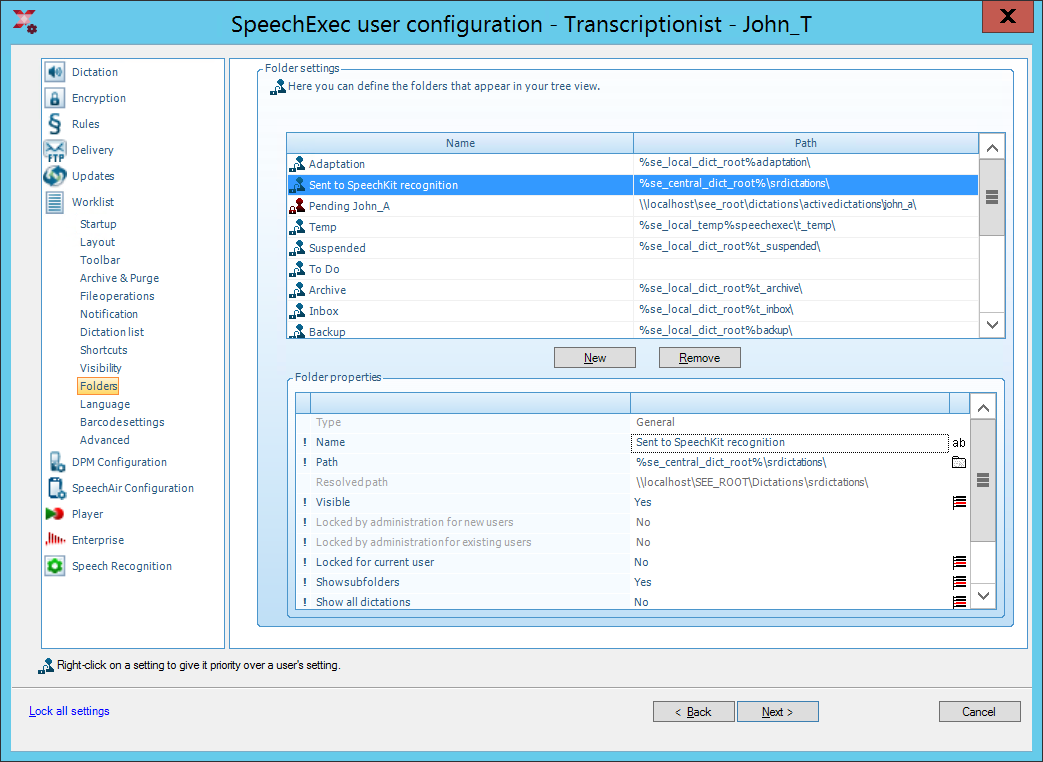Click Pending John_A path cell
The height and width of the screenshot is (762, 1043).
[x=806, y=204]
